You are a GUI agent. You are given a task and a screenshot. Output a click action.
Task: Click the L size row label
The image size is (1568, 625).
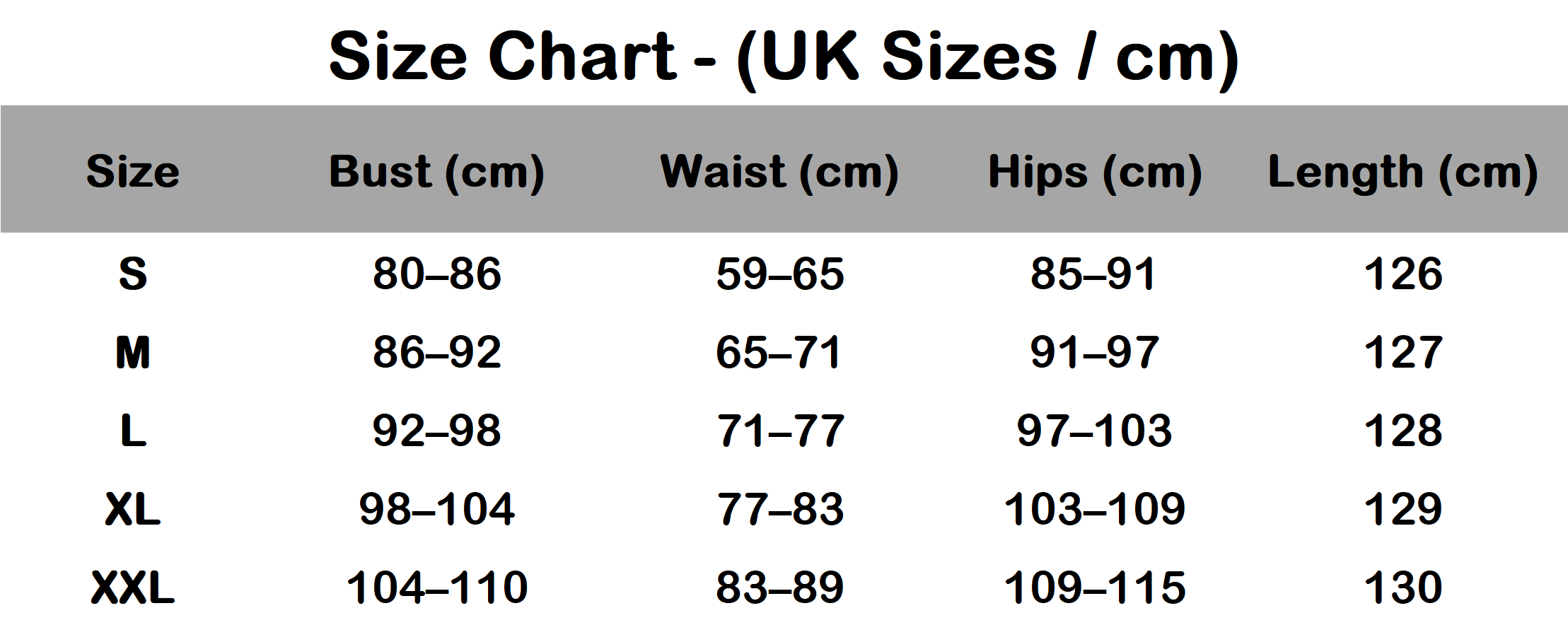[x=133, y=431]
